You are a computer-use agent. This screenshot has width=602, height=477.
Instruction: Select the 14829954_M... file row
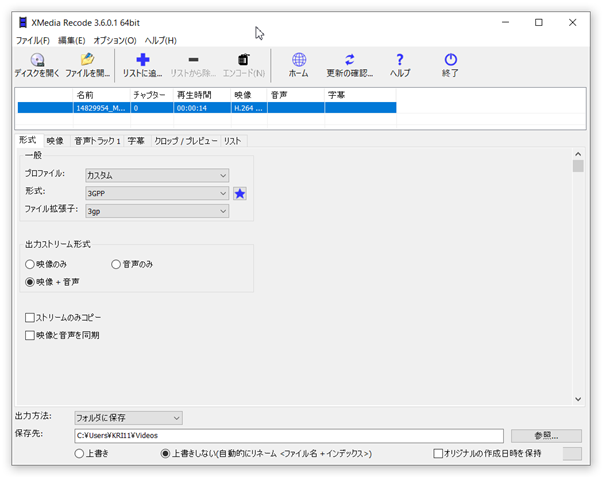[x=207, y=108]
